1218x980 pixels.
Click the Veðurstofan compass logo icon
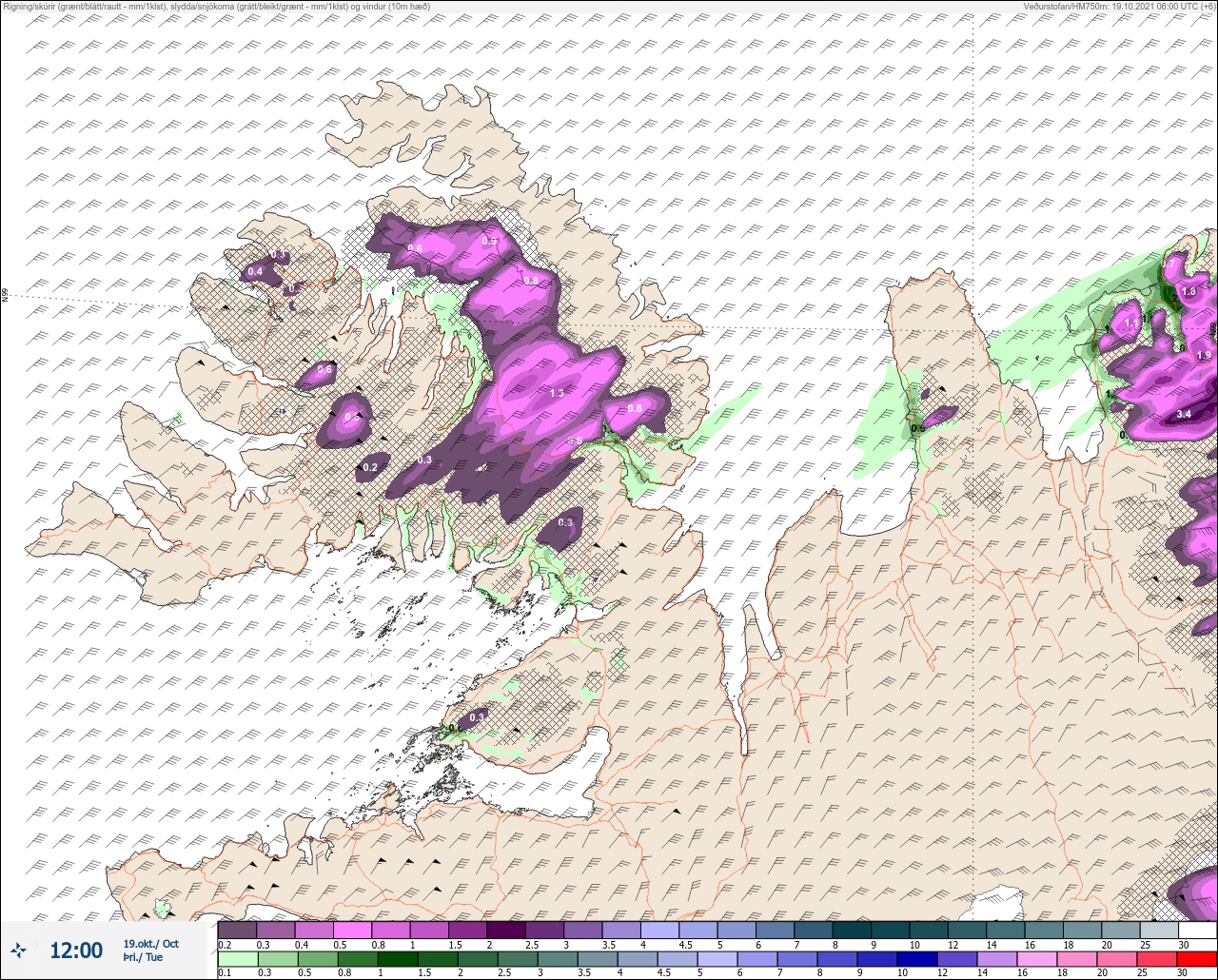click(x=19, y=950)
